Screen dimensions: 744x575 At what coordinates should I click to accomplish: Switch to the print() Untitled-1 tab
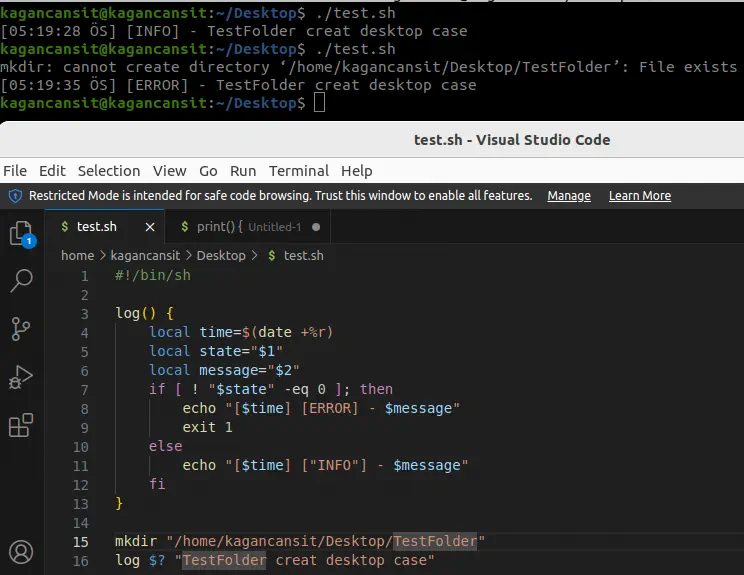coord(241,227)
